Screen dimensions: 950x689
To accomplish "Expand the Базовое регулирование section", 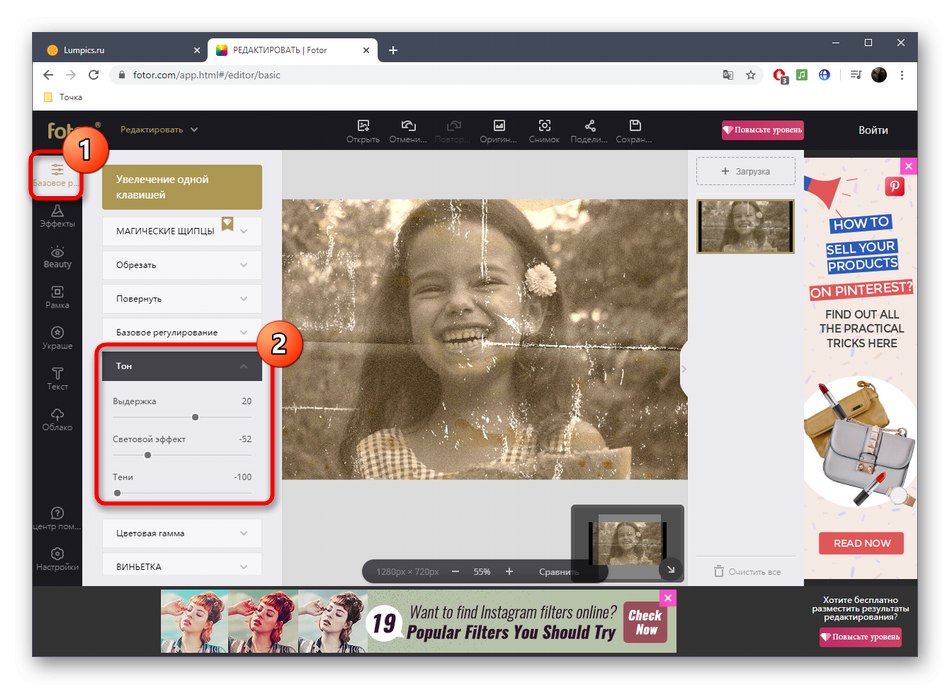I will (x=182, y=332).
